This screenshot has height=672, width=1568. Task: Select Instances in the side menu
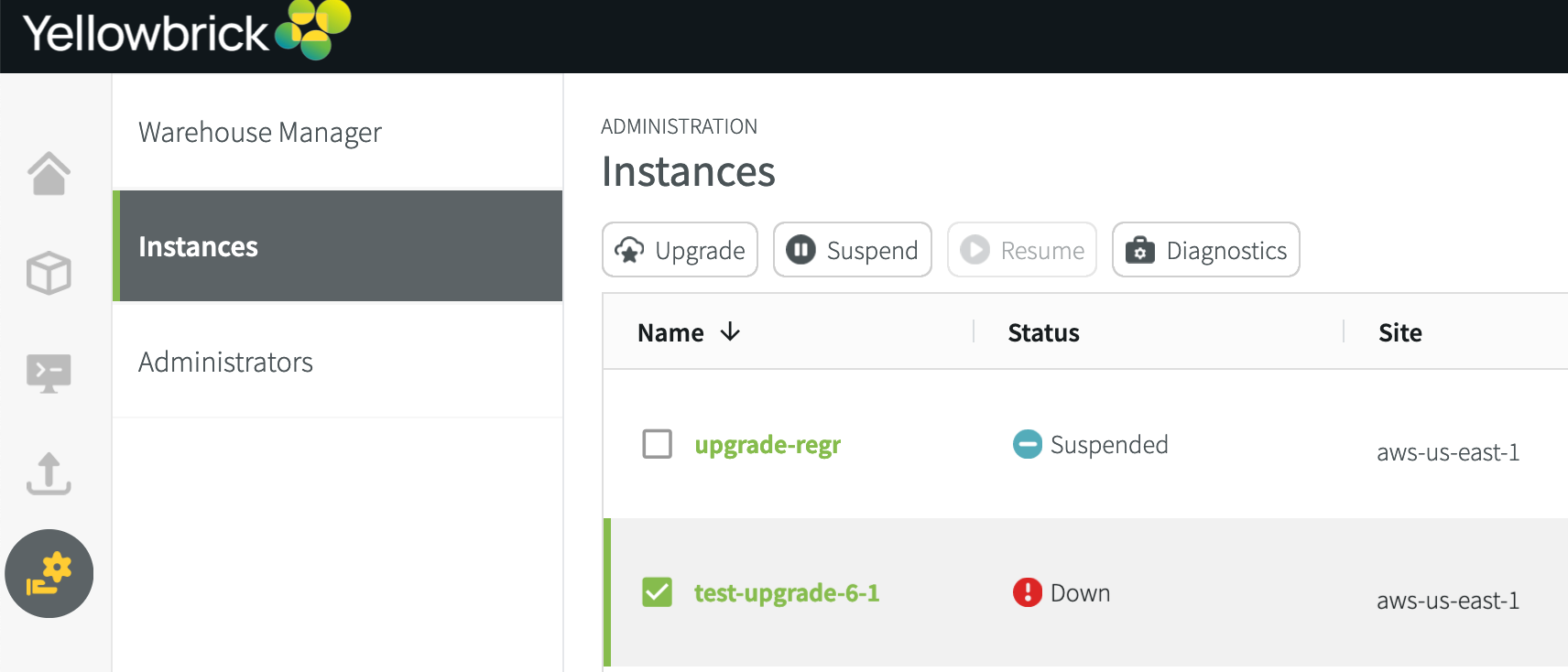coord(337,246)
